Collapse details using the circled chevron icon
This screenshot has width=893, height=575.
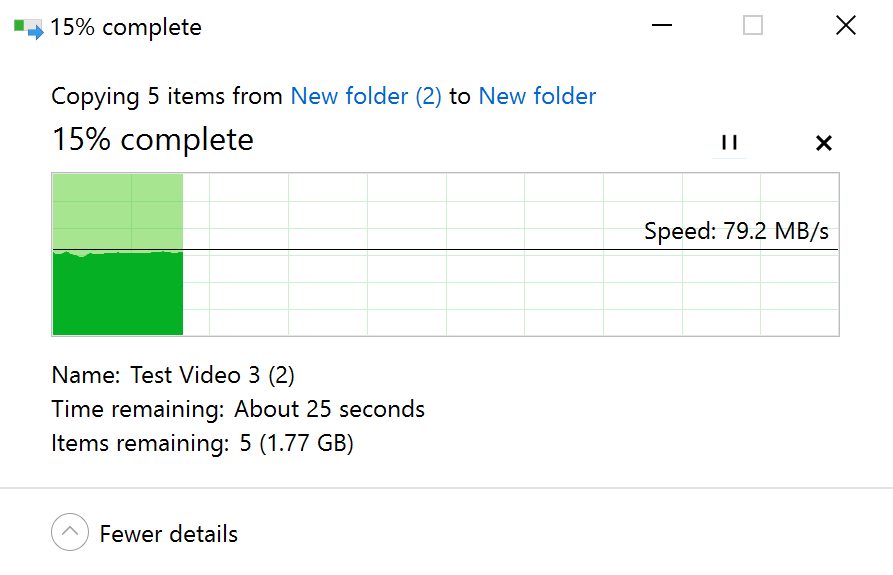[69, 533]
